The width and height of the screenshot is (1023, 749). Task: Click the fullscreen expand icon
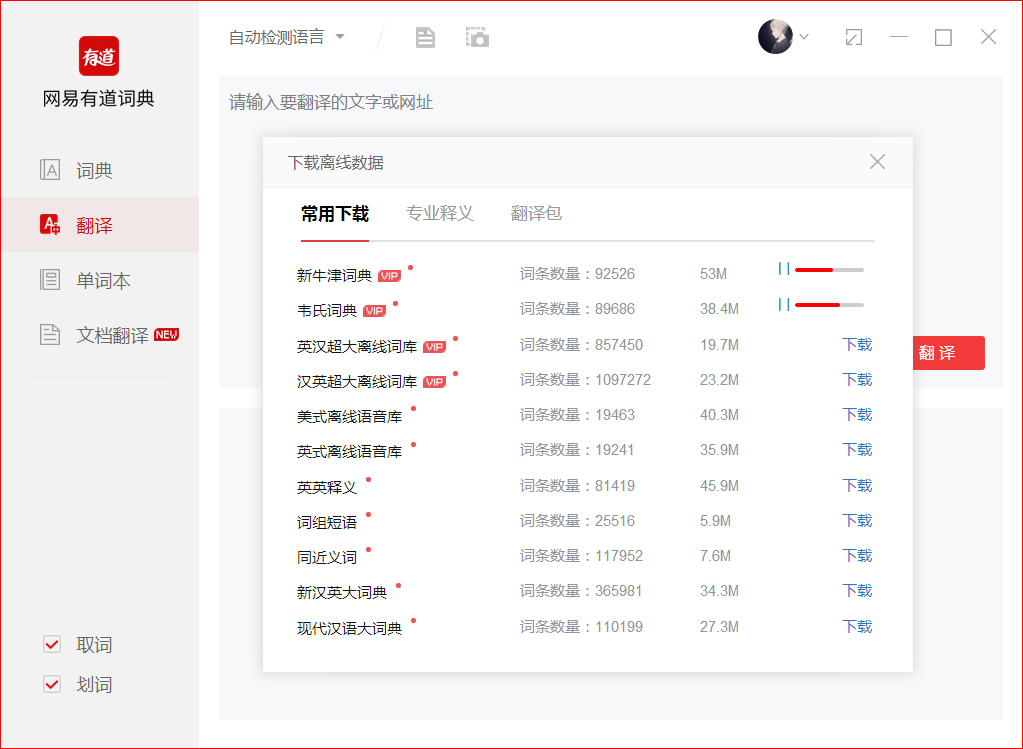tap(853, 36)
